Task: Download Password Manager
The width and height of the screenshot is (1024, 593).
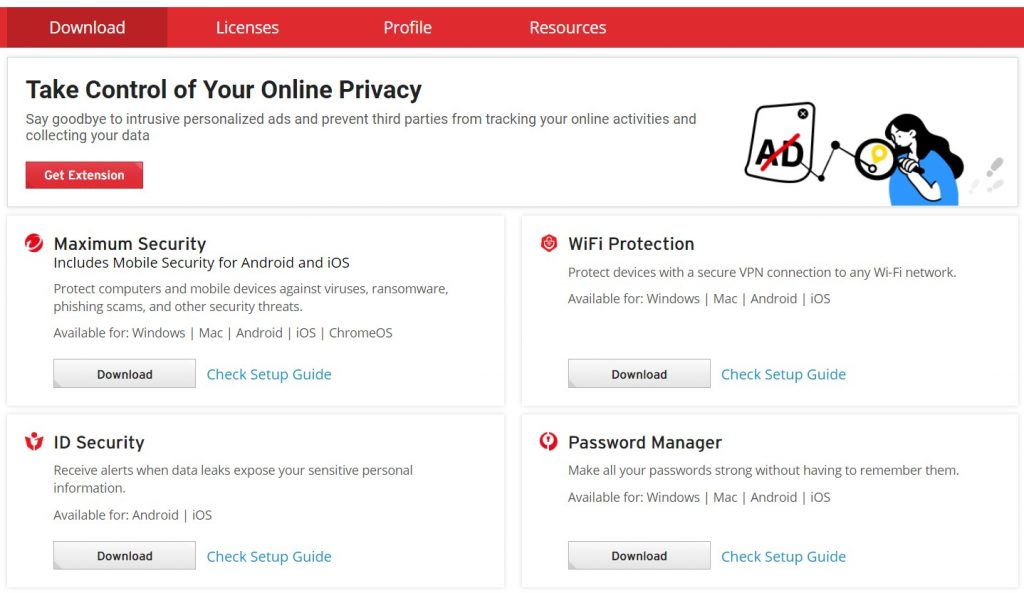Action: click(639, 556)
